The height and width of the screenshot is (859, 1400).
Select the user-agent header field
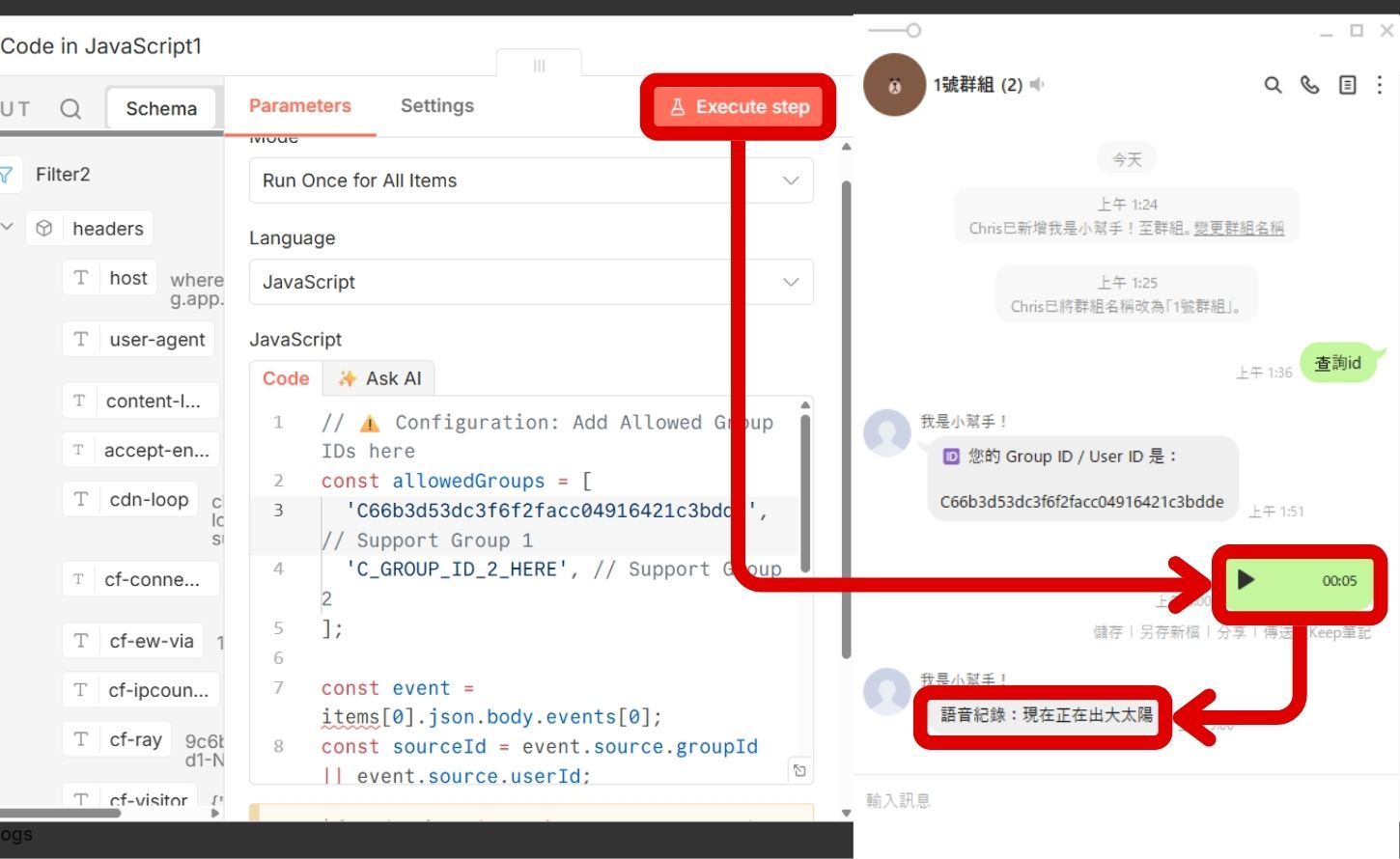pos(156,340)
